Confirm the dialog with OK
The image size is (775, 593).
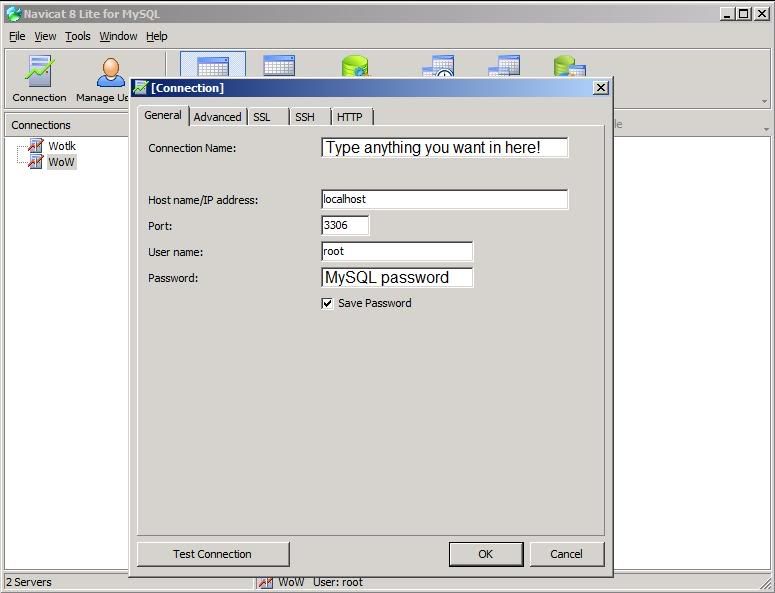coord(486,554)
